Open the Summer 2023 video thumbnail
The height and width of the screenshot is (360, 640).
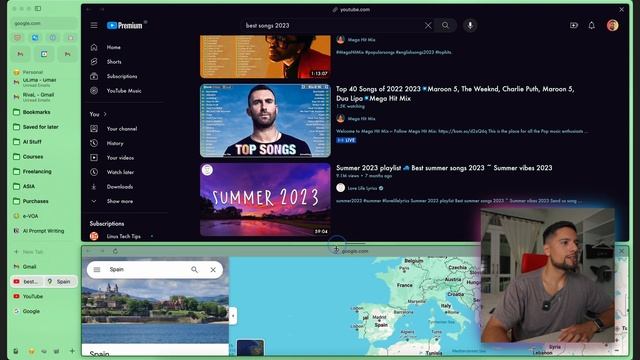265,200
